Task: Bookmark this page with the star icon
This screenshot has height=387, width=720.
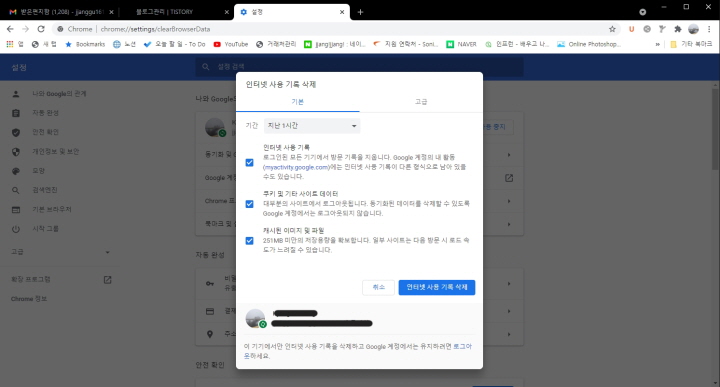Action: tap(612, 29)
